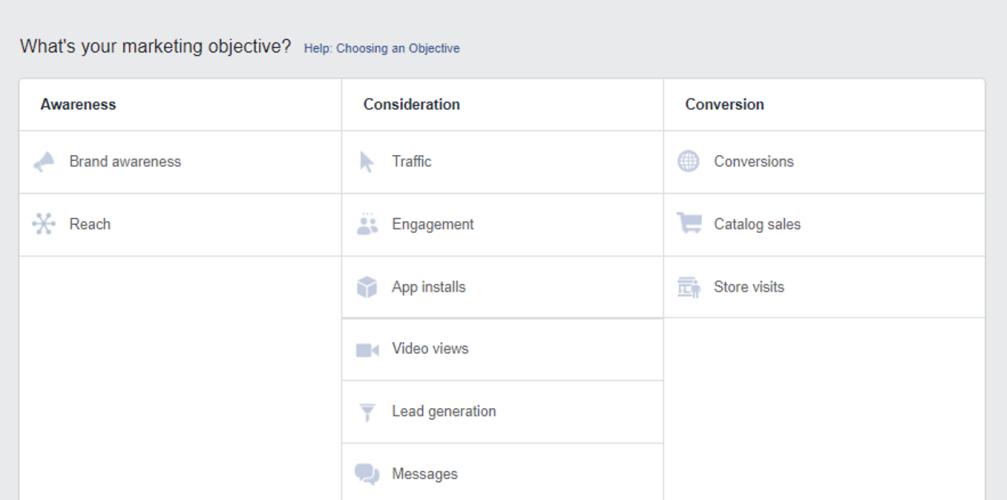Open Help: Choosing an Objective link
The image size is (1007, 500).
pyautogui.click(x=381, y=48)
